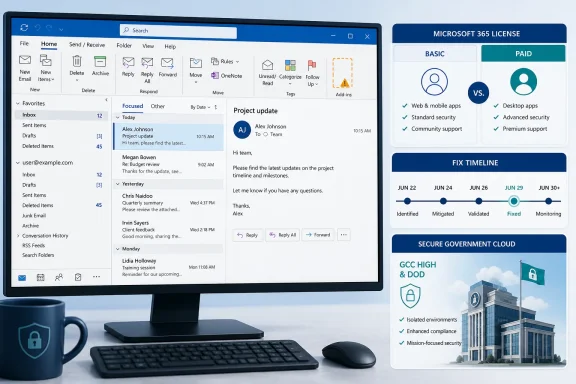Viewport: 576px width, 384px height.
Task: Click the Reply All ribbon icon
Action: pos(147,63)
